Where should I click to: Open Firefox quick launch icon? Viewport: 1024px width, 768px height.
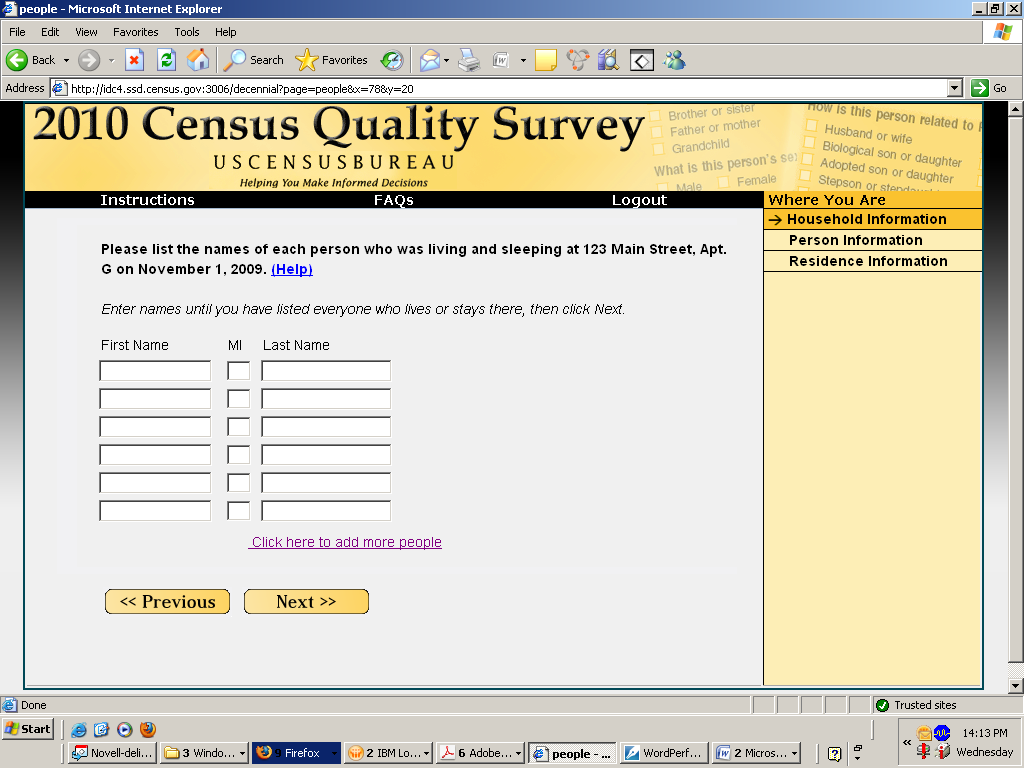pos(148,729)
